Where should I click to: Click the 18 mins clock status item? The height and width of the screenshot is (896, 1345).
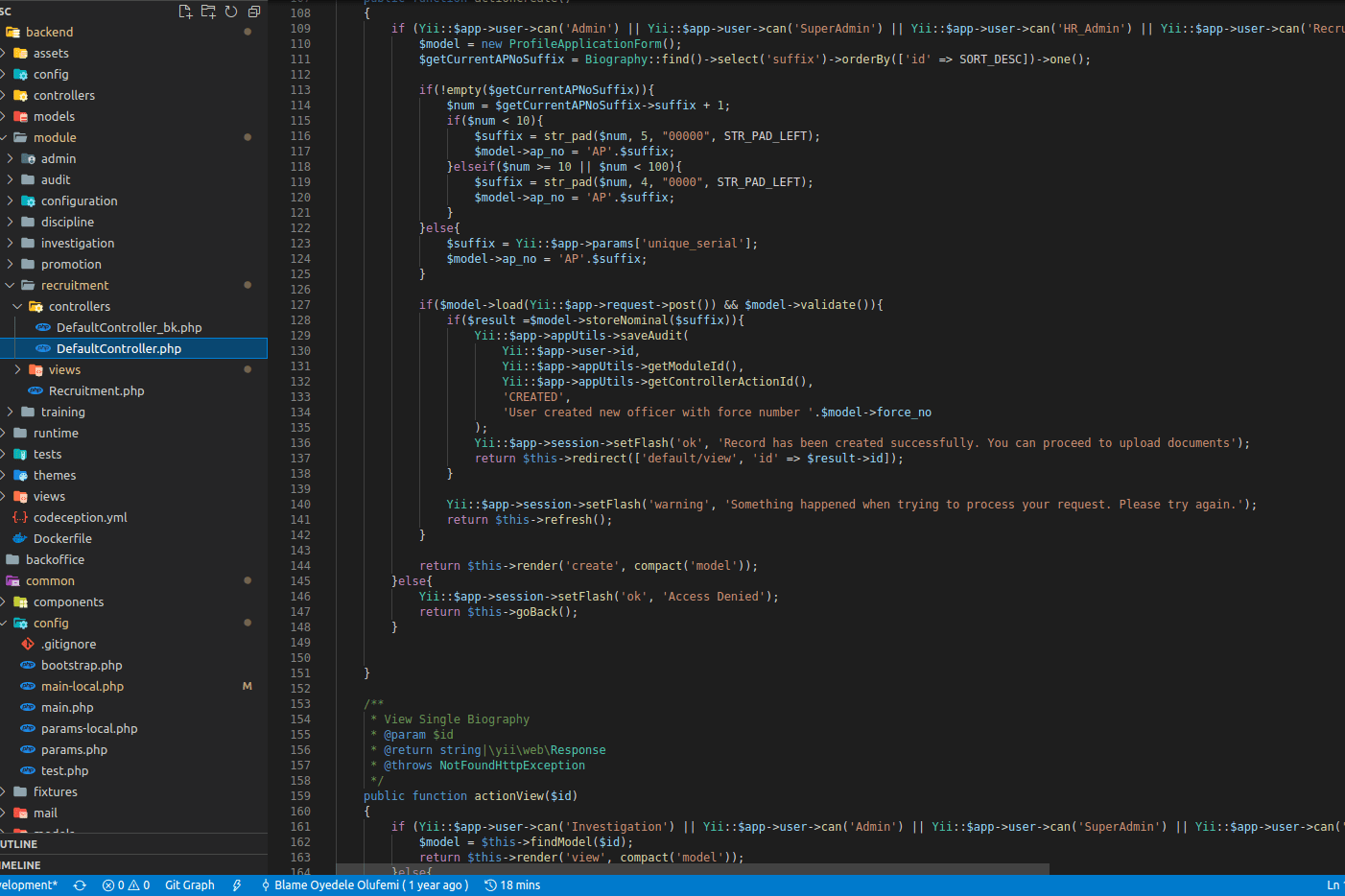pos(512,885)
